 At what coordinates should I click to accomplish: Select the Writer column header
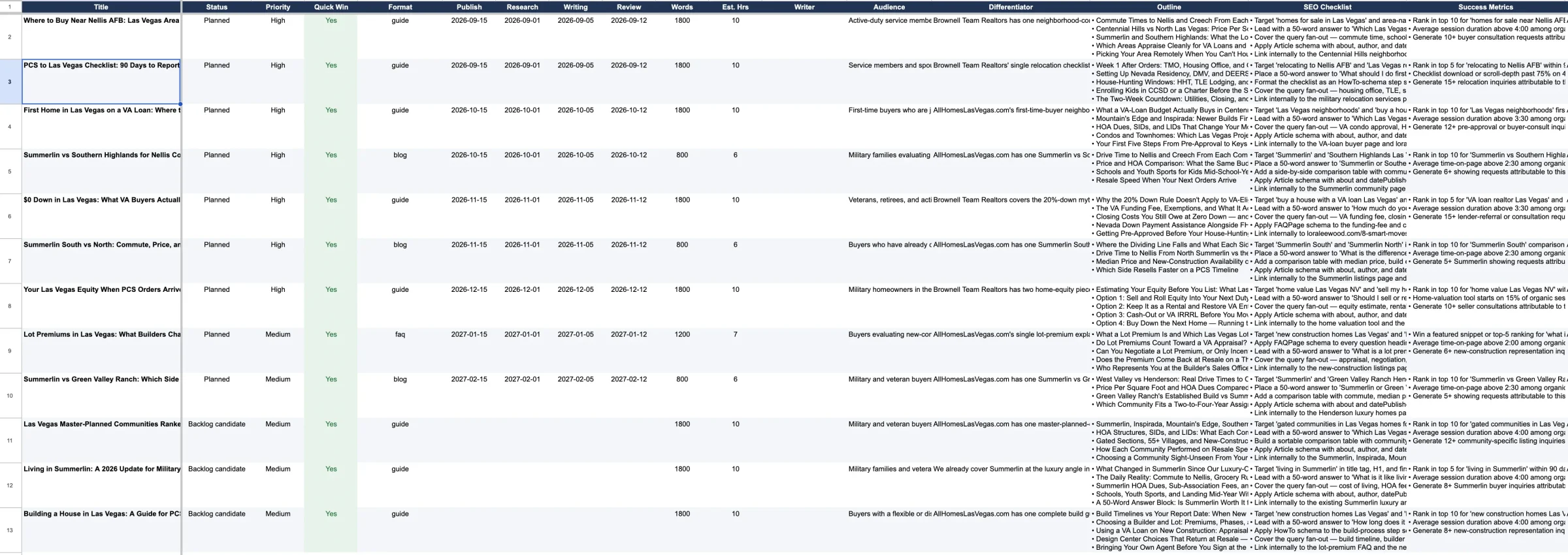point(804,7)
